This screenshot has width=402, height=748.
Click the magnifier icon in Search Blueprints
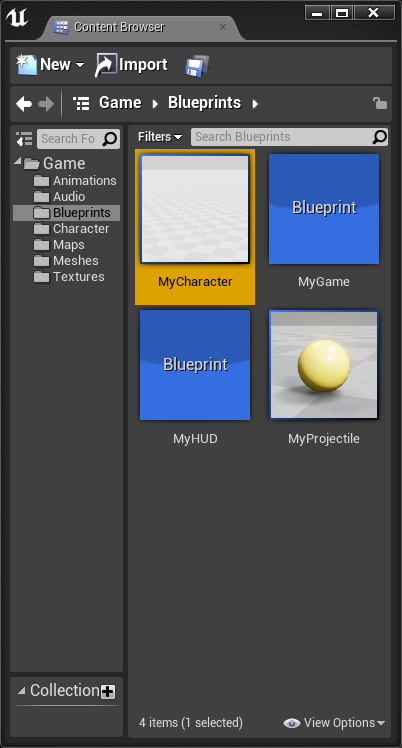click(380, 137)
